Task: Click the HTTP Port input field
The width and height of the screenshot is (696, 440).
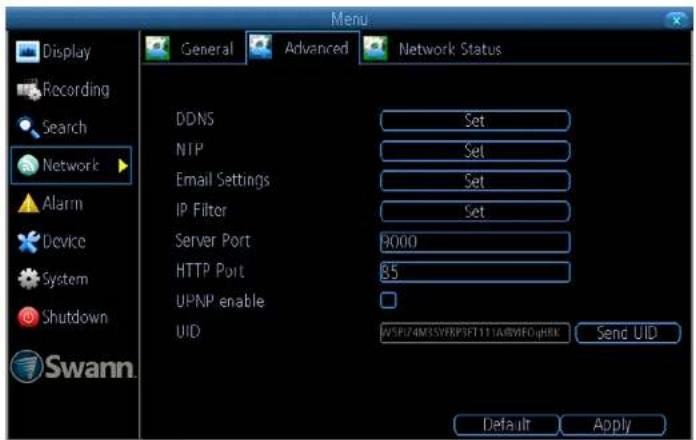Action: [x=475, y=272]
